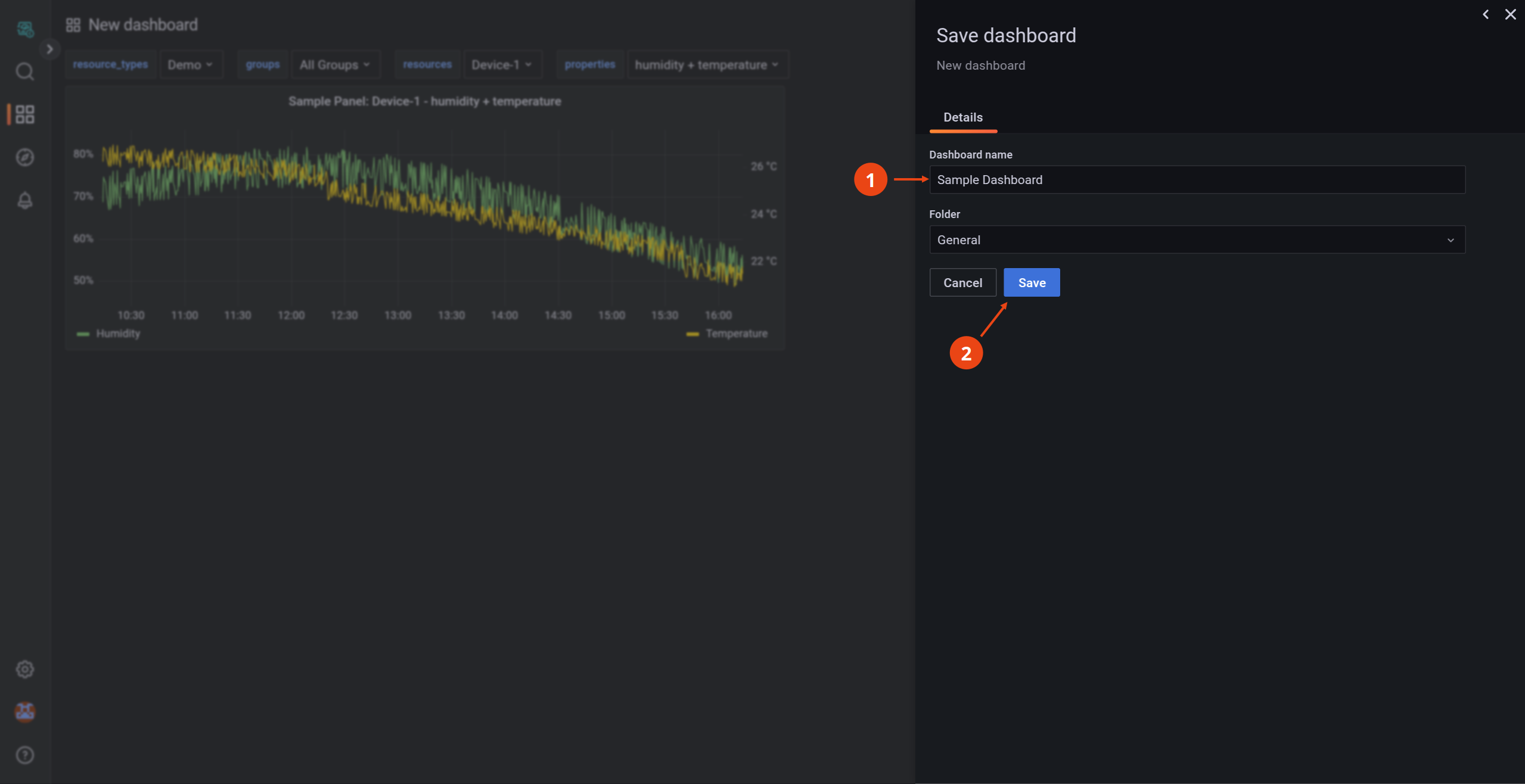Click the New dashboard breadcrumb title

pyautogui.click(x=142, y=24)
